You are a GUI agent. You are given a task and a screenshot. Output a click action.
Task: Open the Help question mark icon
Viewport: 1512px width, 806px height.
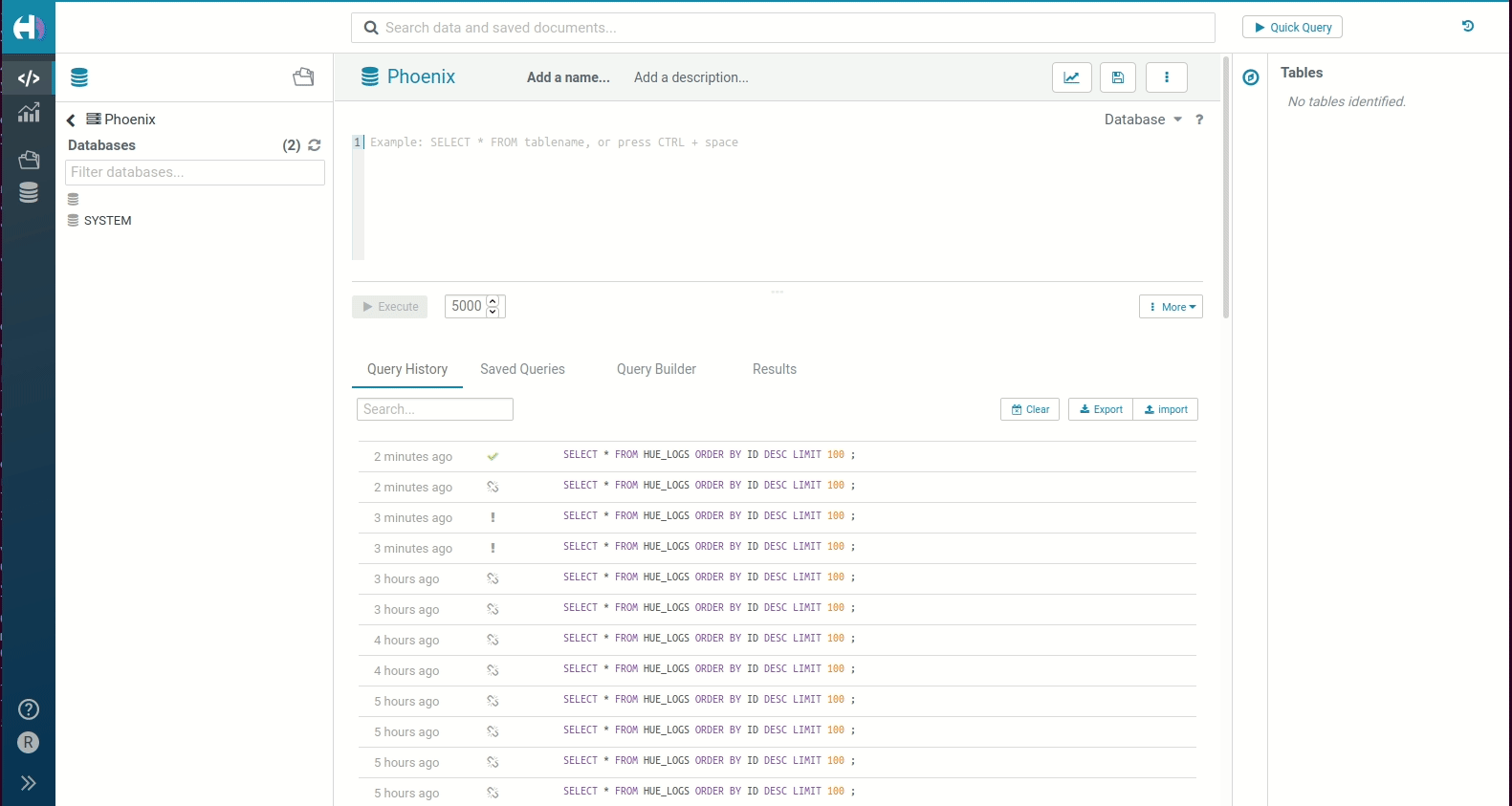[29, 709]
